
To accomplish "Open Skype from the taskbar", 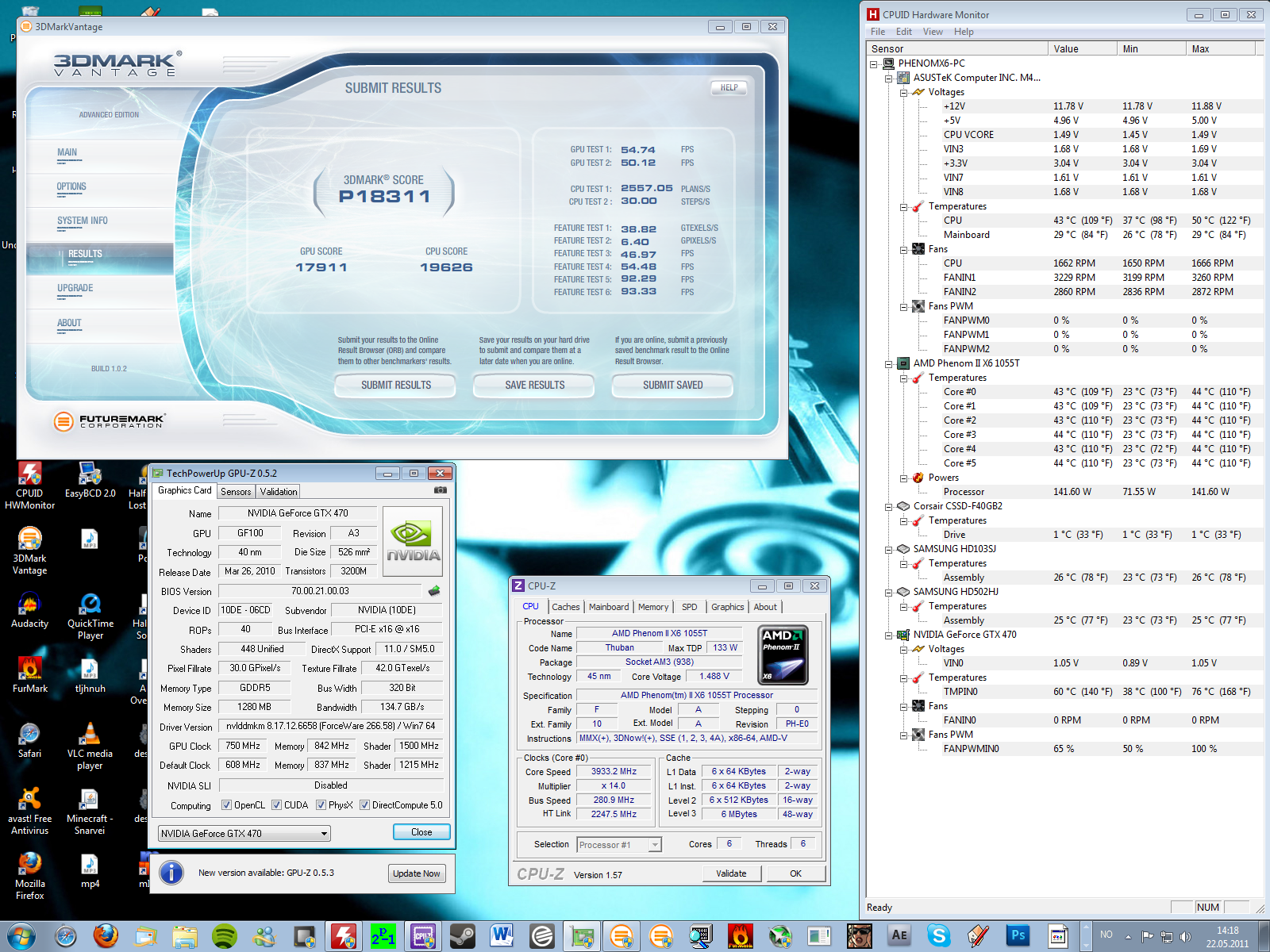I will [x=938, y=936].
